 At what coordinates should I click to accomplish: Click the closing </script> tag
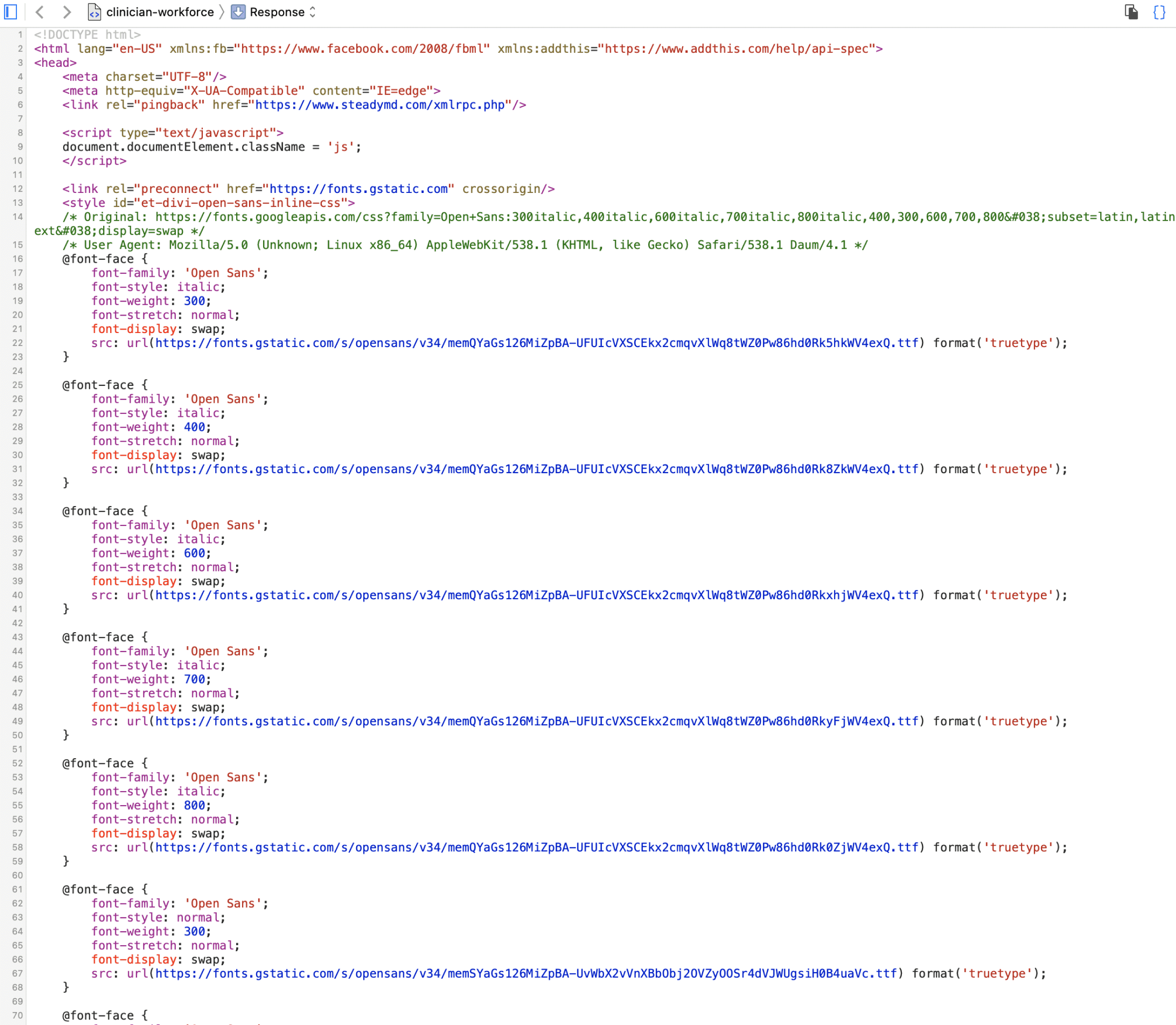[x=95, y=161]
